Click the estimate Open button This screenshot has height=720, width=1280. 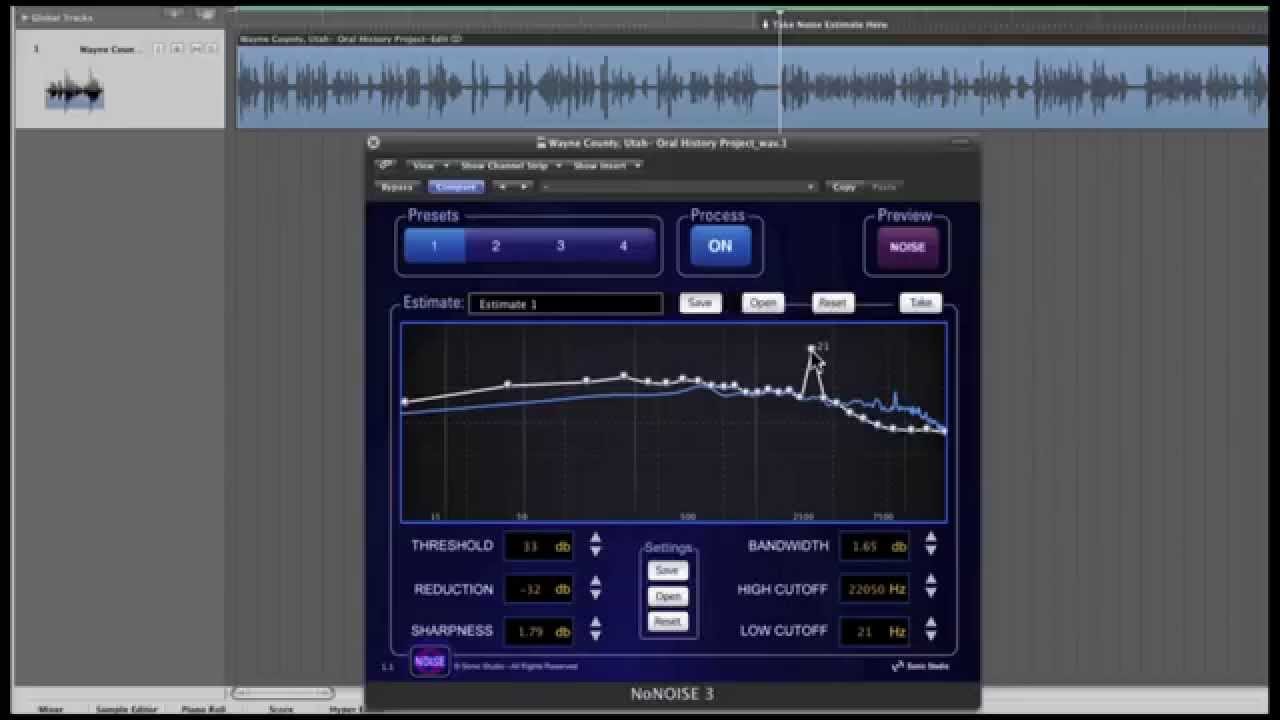pos(763,303)
